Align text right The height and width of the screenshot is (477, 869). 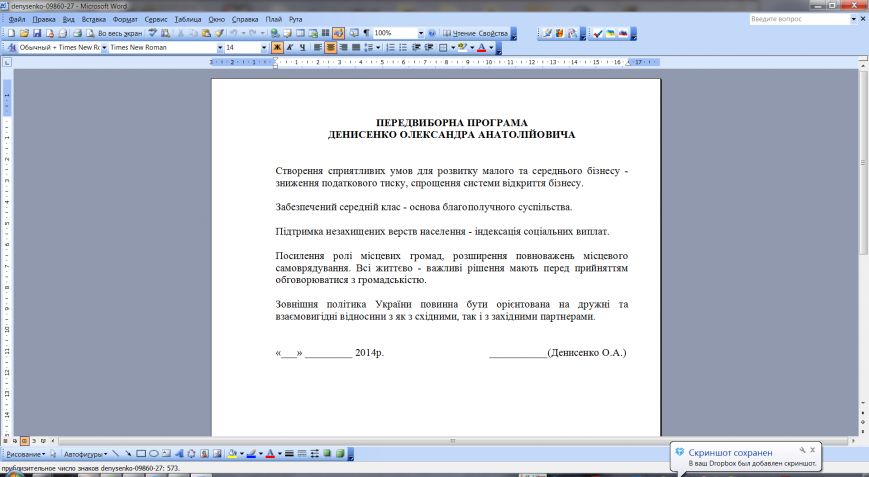pos(343,48)
